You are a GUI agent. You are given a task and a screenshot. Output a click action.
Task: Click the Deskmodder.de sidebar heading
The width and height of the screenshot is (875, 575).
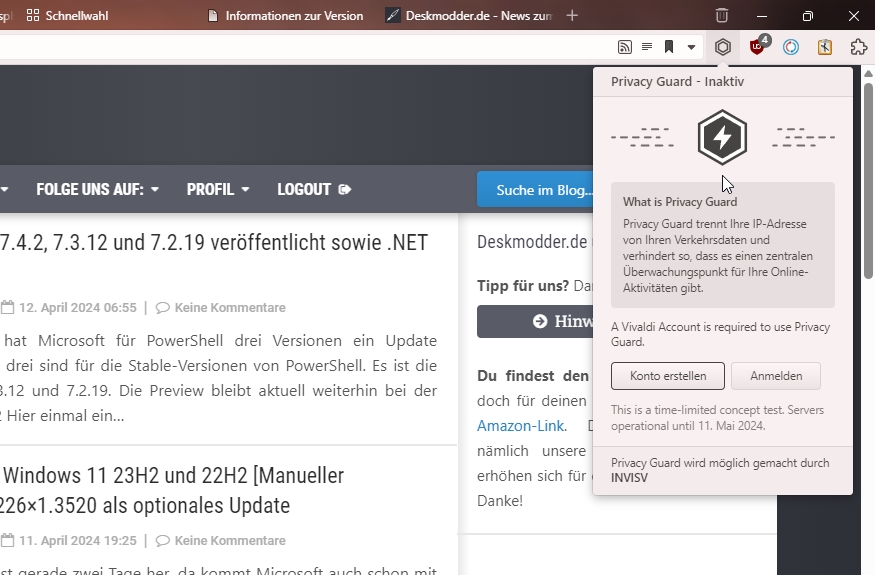[532, 242]
